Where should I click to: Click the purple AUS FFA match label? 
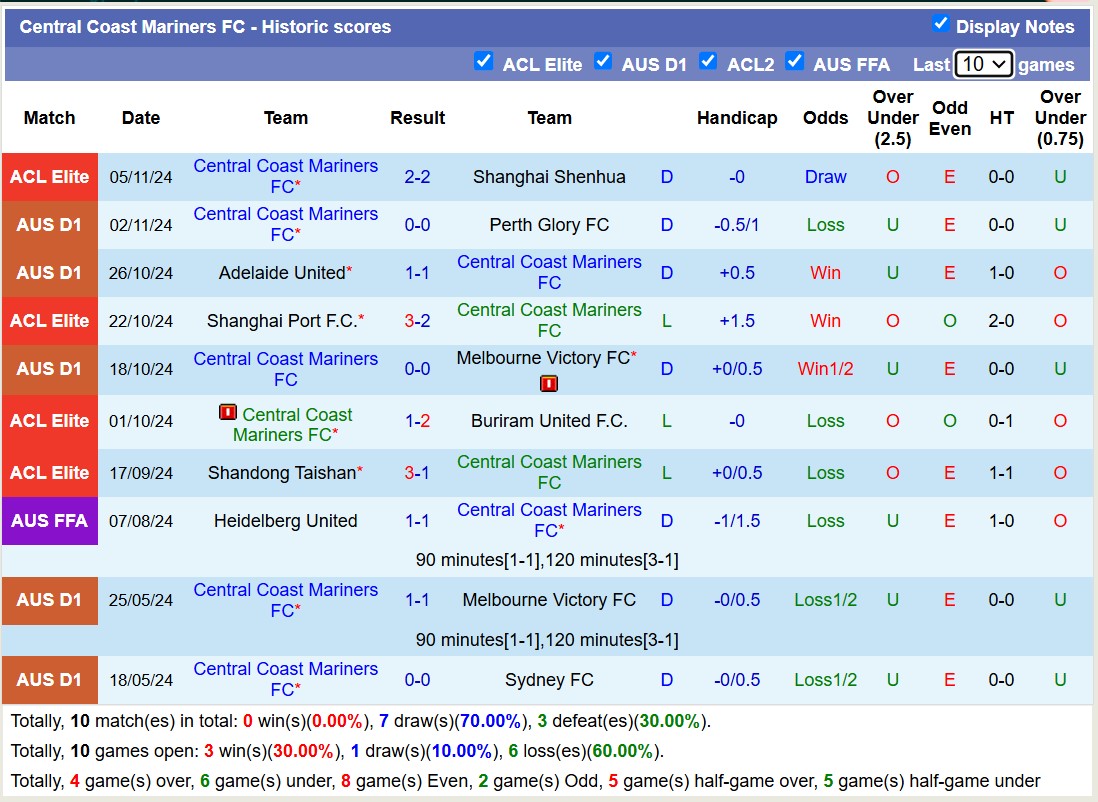50,521
